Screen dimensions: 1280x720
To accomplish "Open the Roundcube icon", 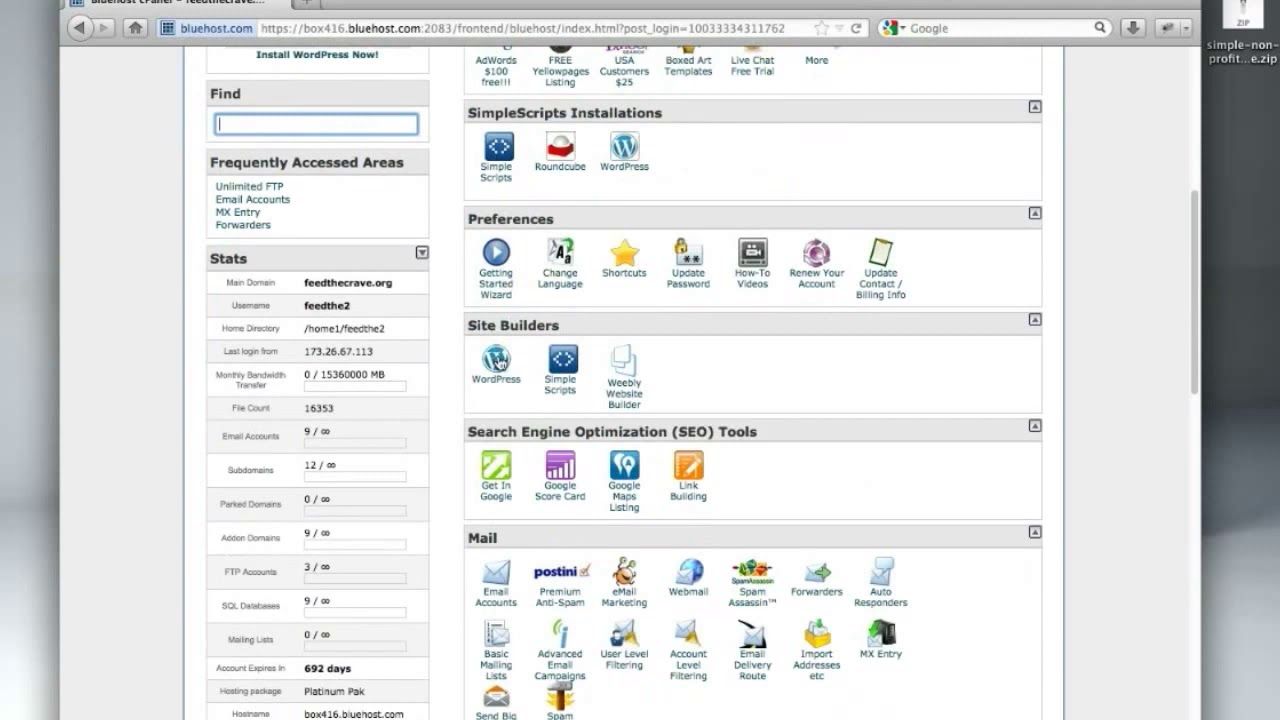I will click(x=560, y=152).
